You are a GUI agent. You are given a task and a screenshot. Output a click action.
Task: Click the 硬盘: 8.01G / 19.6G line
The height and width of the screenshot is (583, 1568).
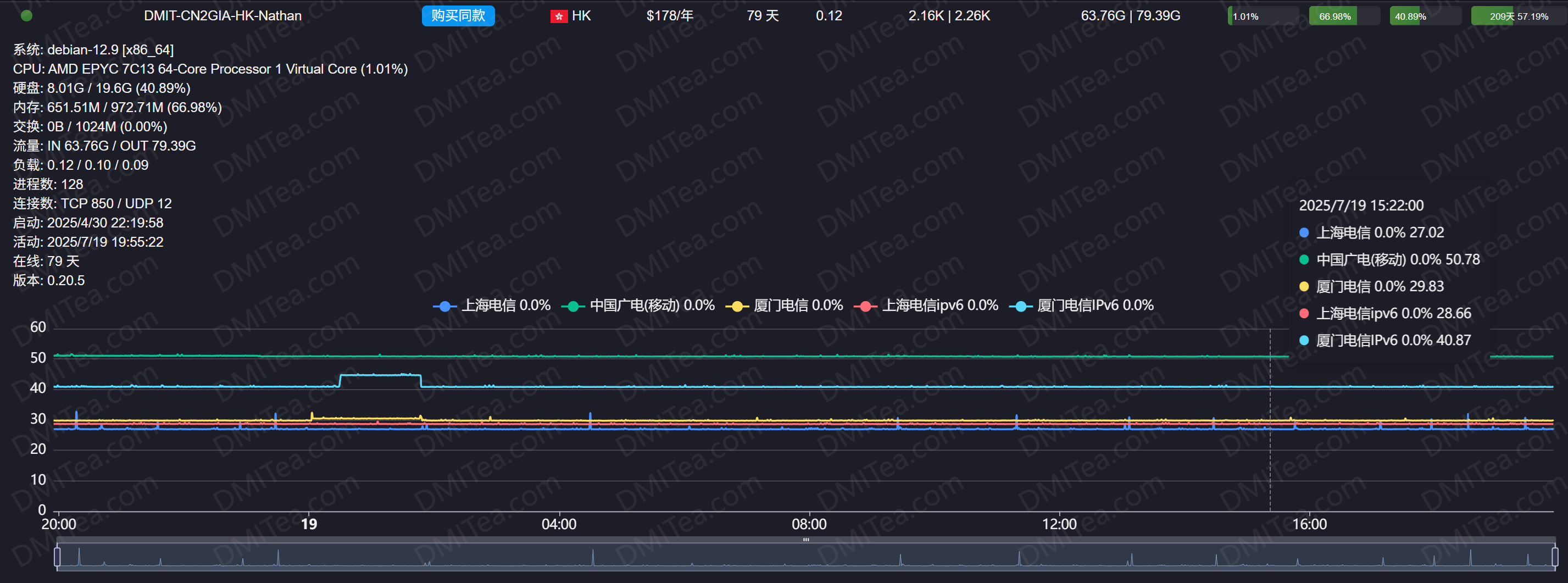click(102, 88)
